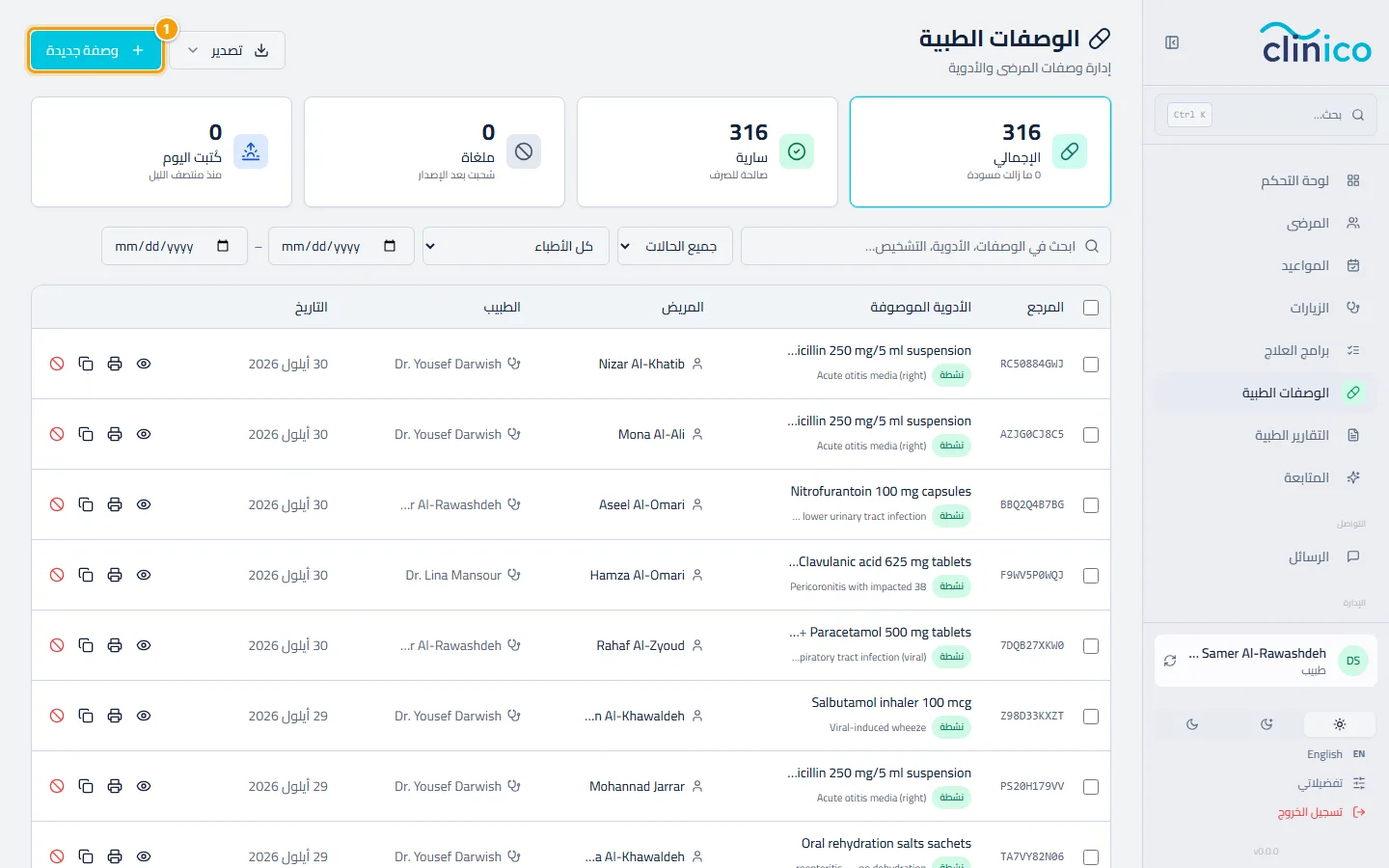1389x868 pixels.
Task: Copy the Nizar Al-Khatib prescription
Action: (x=86, y=364)
